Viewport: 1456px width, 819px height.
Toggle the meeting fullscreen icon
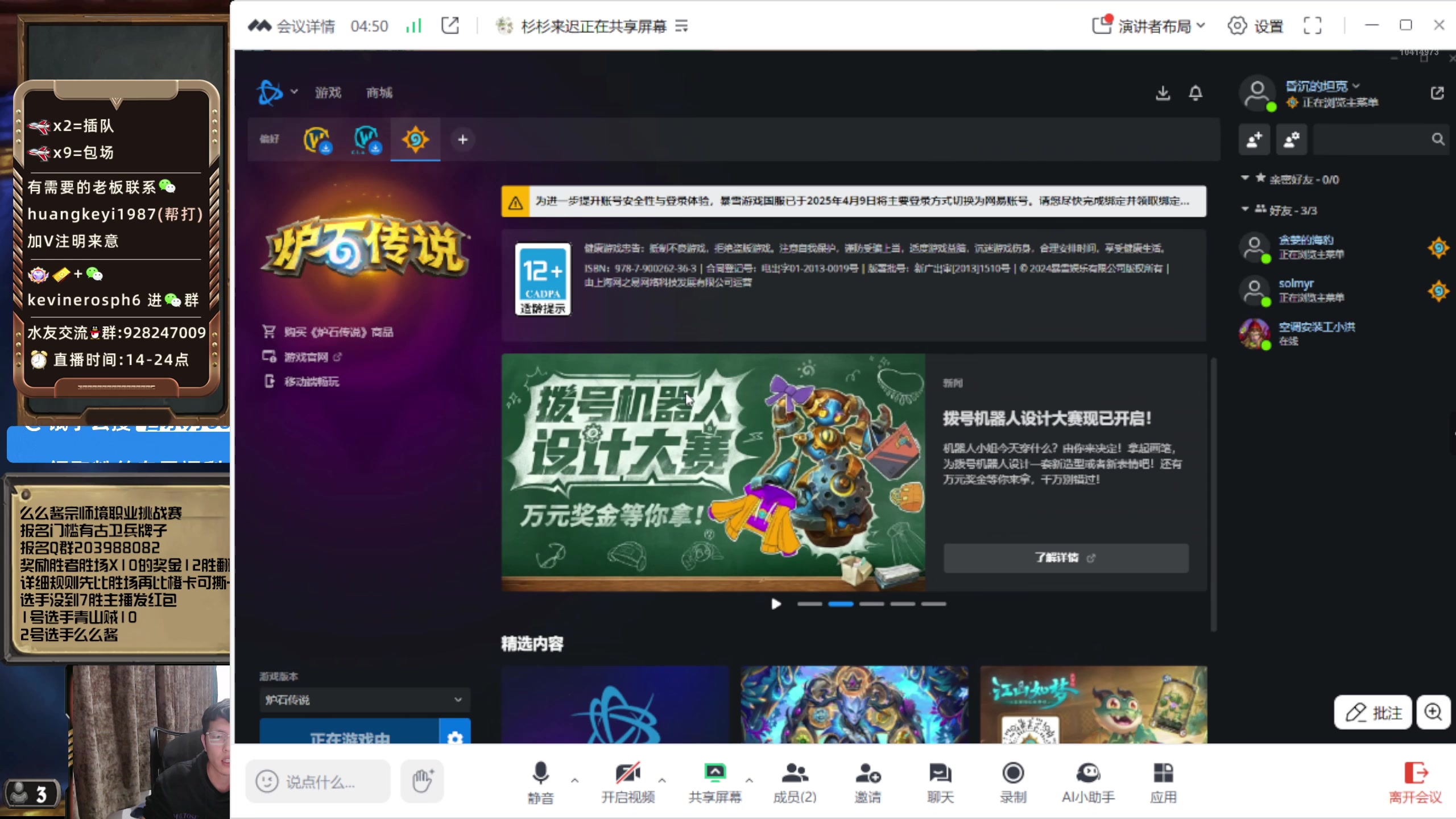click(x=1312, y=26)
